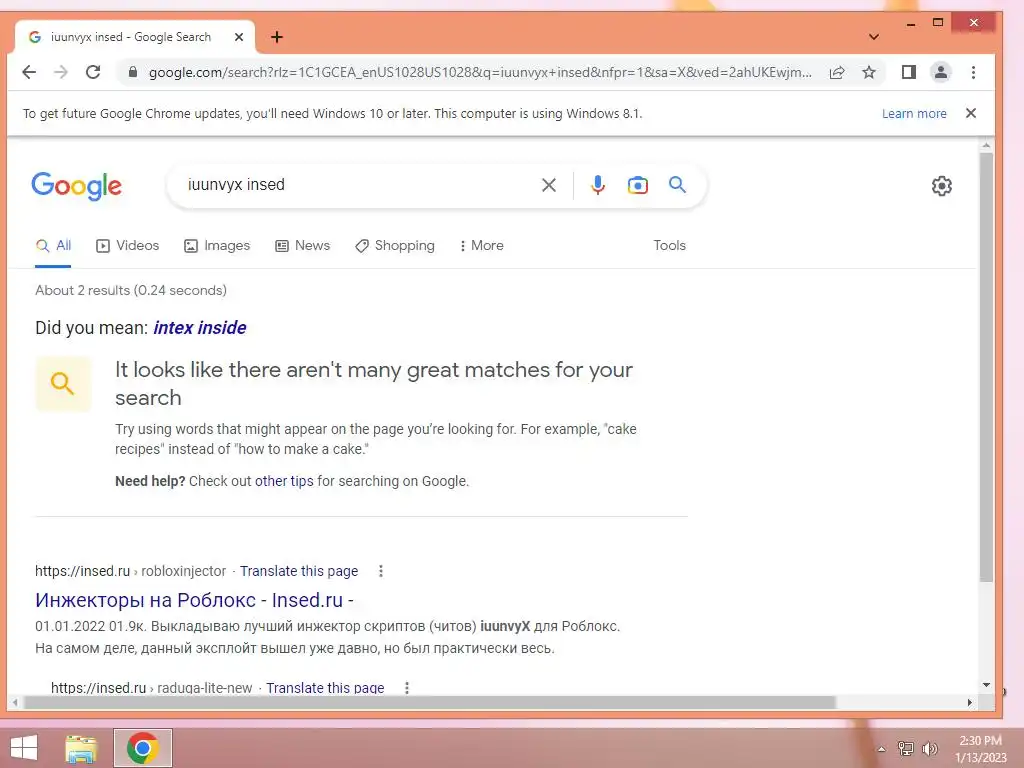1024x768 pixels.
Task: Submit search with magnifier icon
Action: [677, 185]
